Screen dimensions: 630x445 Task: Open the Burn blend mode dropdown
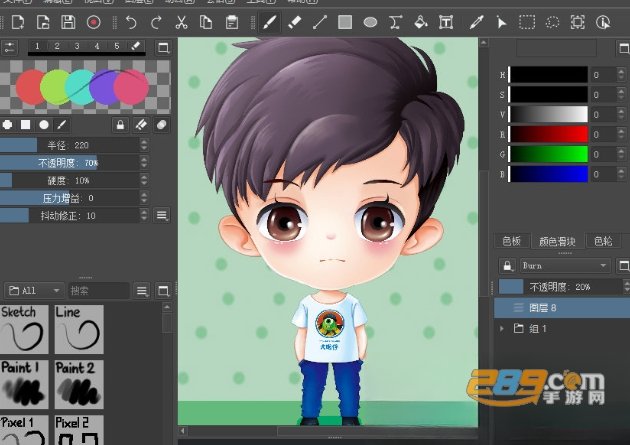[565, 266]
